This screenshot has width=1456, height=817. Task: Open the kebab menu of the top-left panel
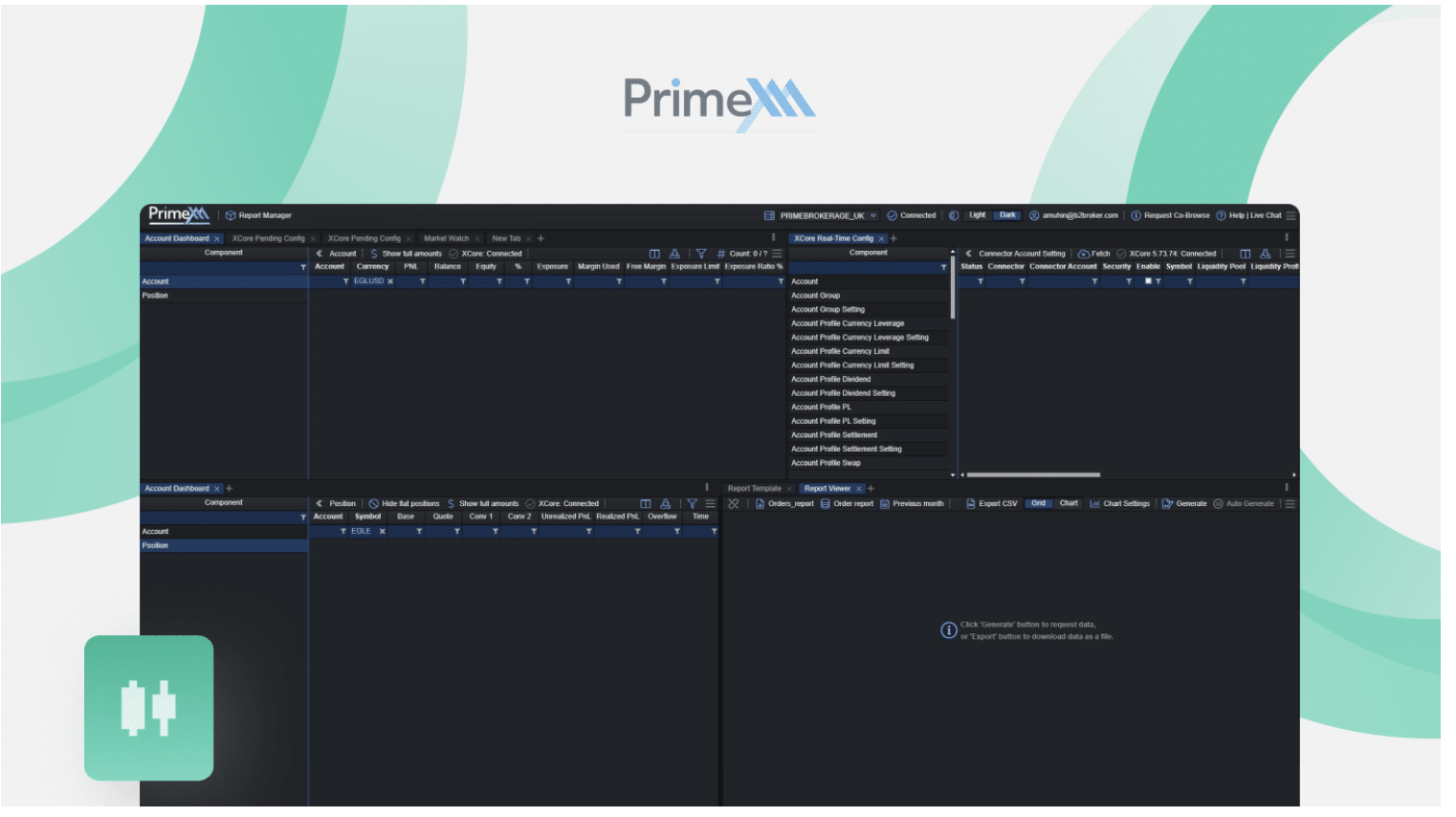click(773, 237)
